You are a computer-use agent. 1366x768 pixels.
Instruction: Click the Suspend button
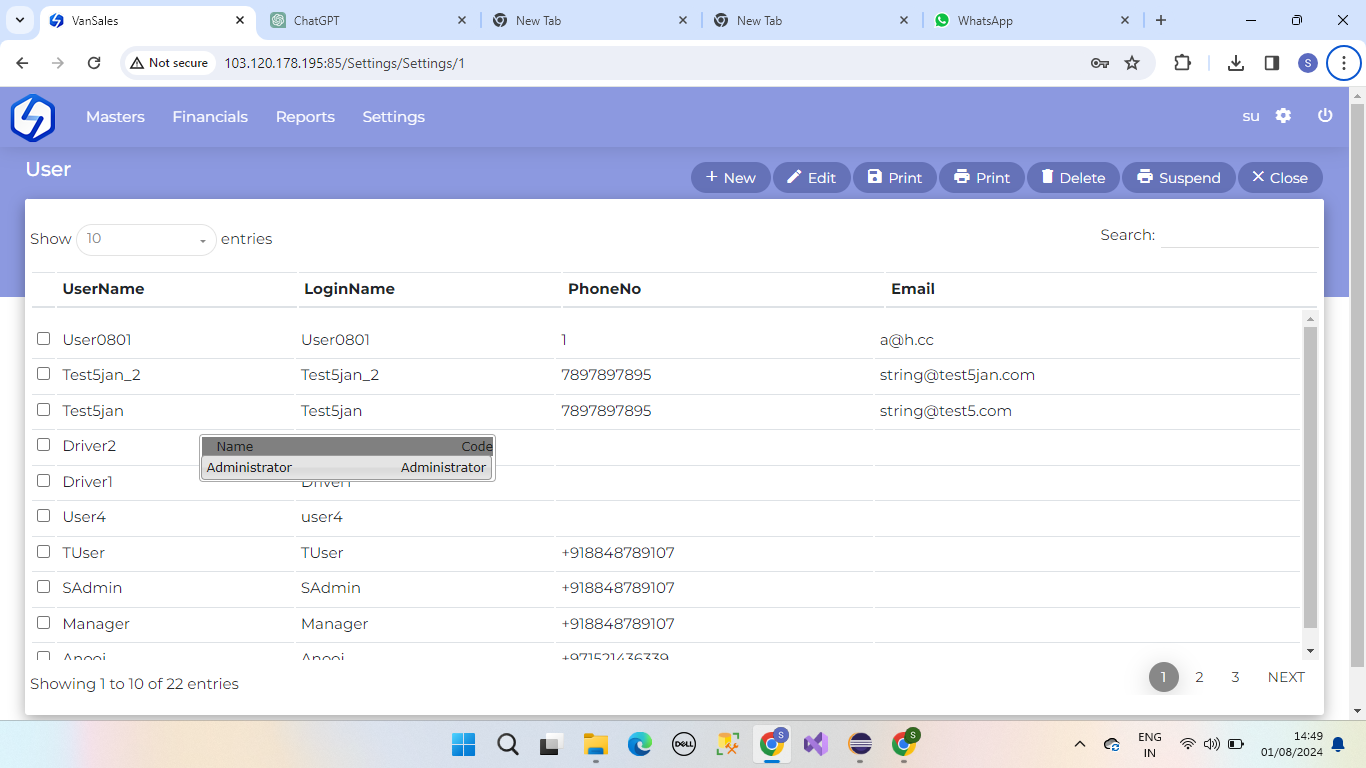click(x=1178, y=178)
